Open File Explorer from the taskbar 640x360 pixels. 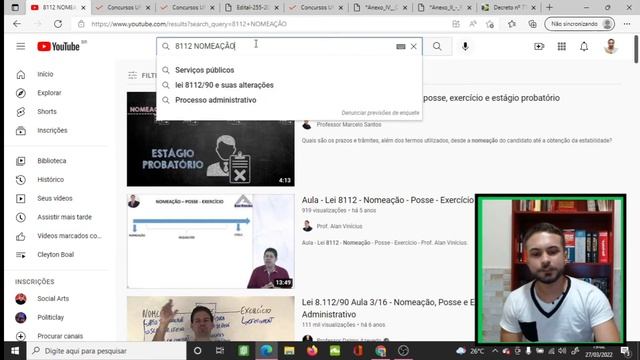(289, 351)
